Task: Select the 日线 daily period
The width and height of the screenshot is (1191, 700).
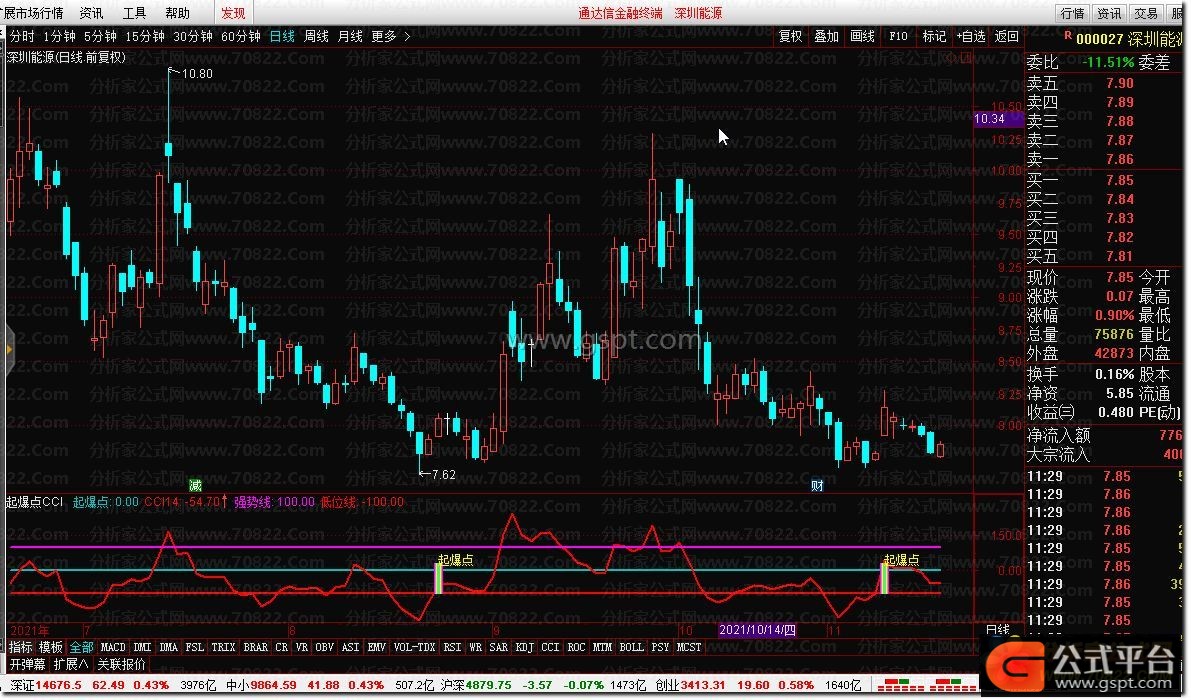Action: 282,36
